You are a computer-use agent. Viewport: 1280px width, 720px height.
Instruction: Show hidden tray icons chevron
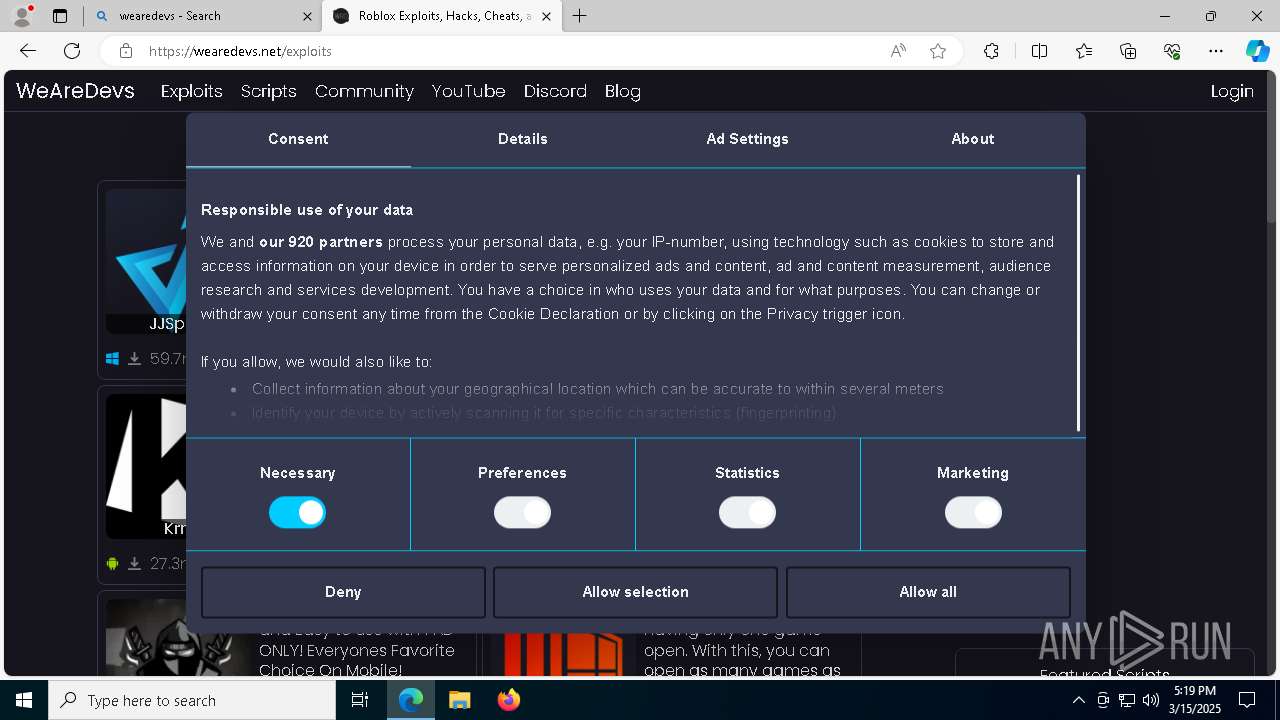(1079, 700)
